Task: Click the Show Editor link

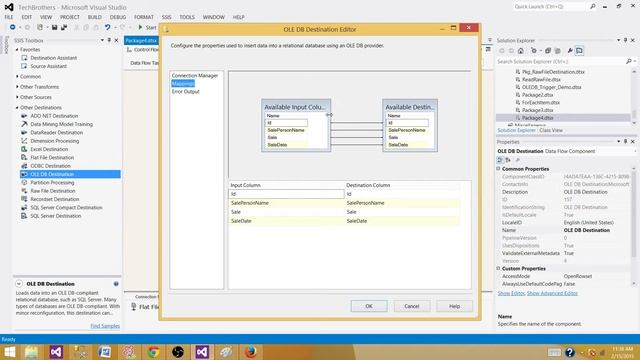Action: (x=511, y=293)
